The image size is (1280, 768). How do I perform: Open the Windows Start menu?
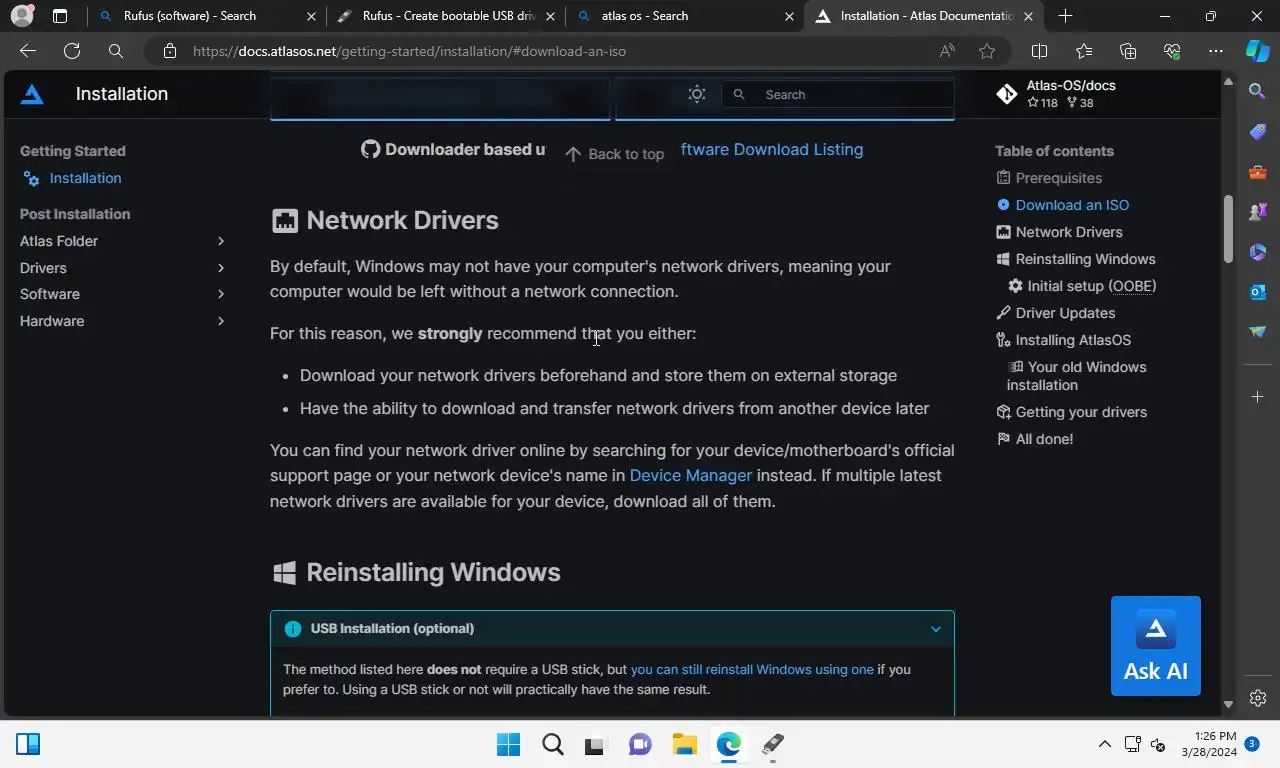[x=508, y=744]
